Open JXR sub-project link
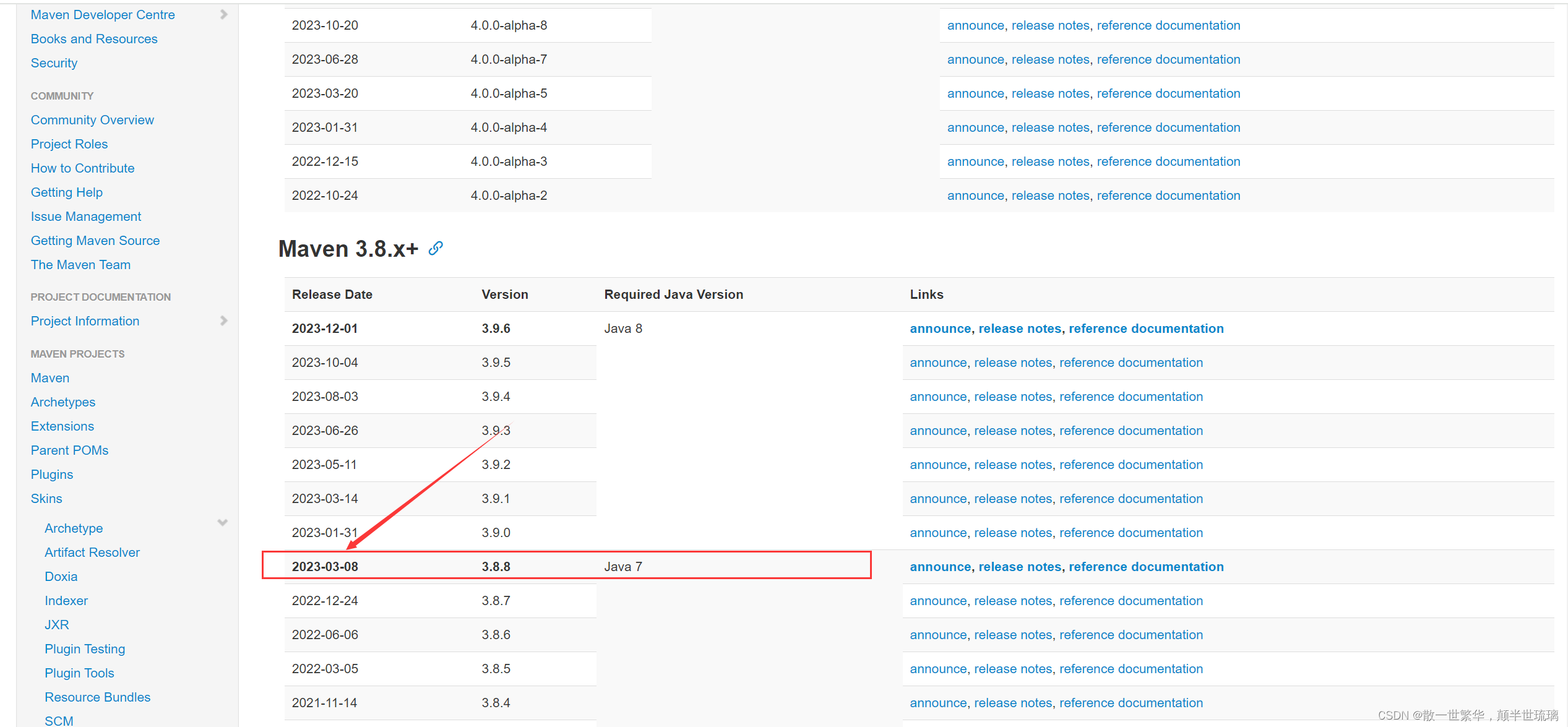 pos(57,625)
